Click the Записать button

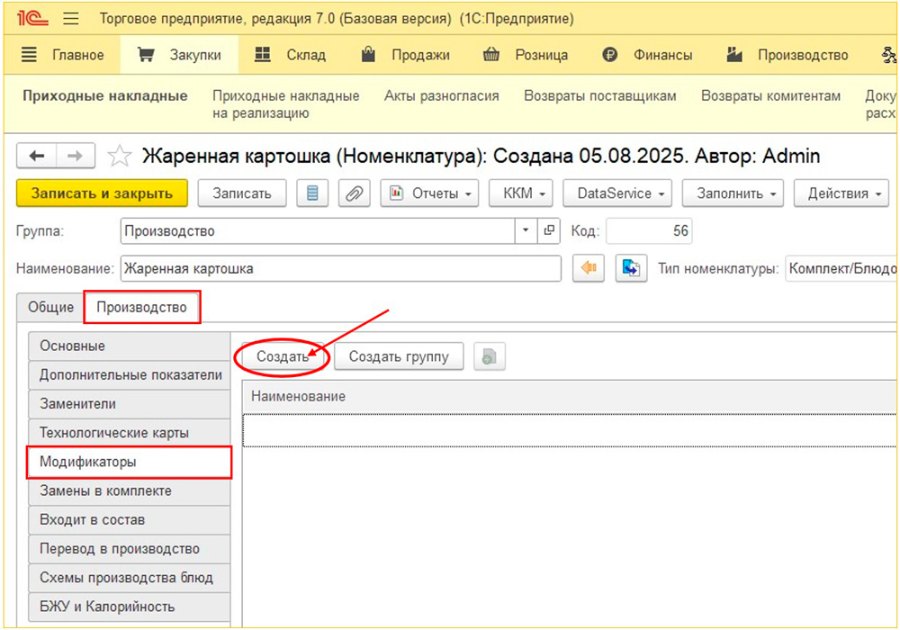click(242, 193)
